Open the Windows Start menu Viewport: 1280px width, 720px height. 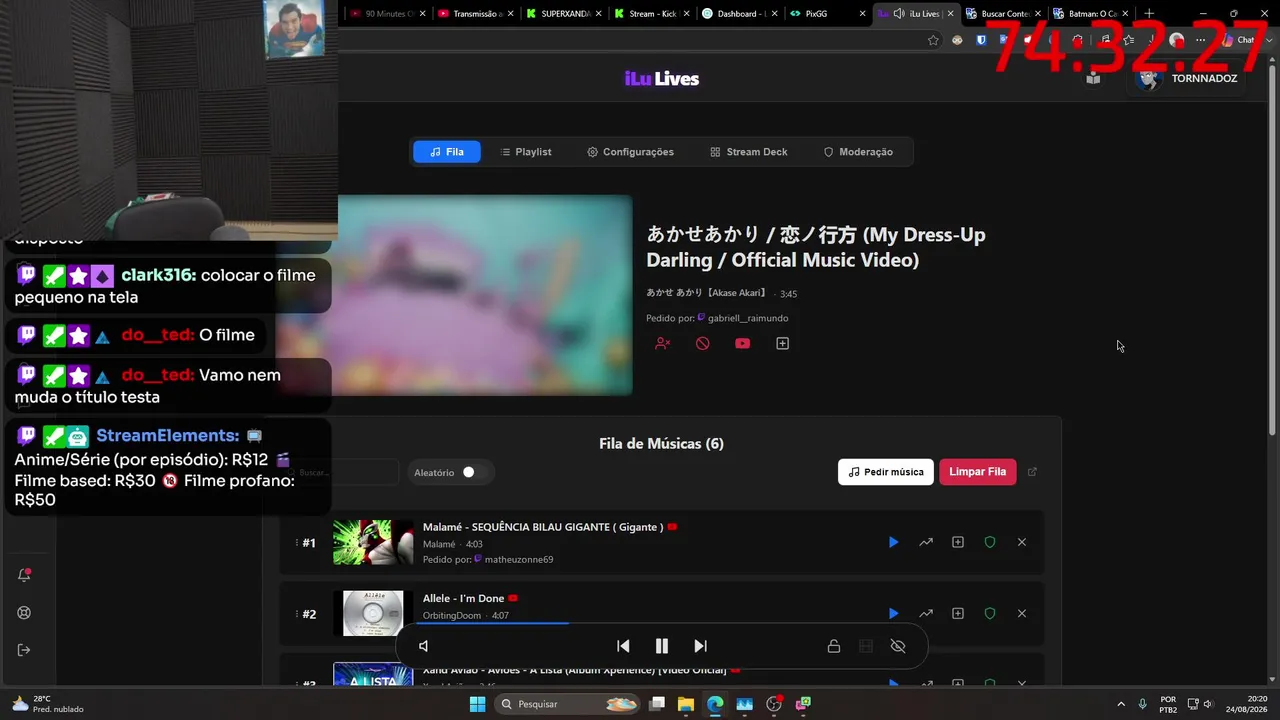pyautogui.click(x=477, y=704)
